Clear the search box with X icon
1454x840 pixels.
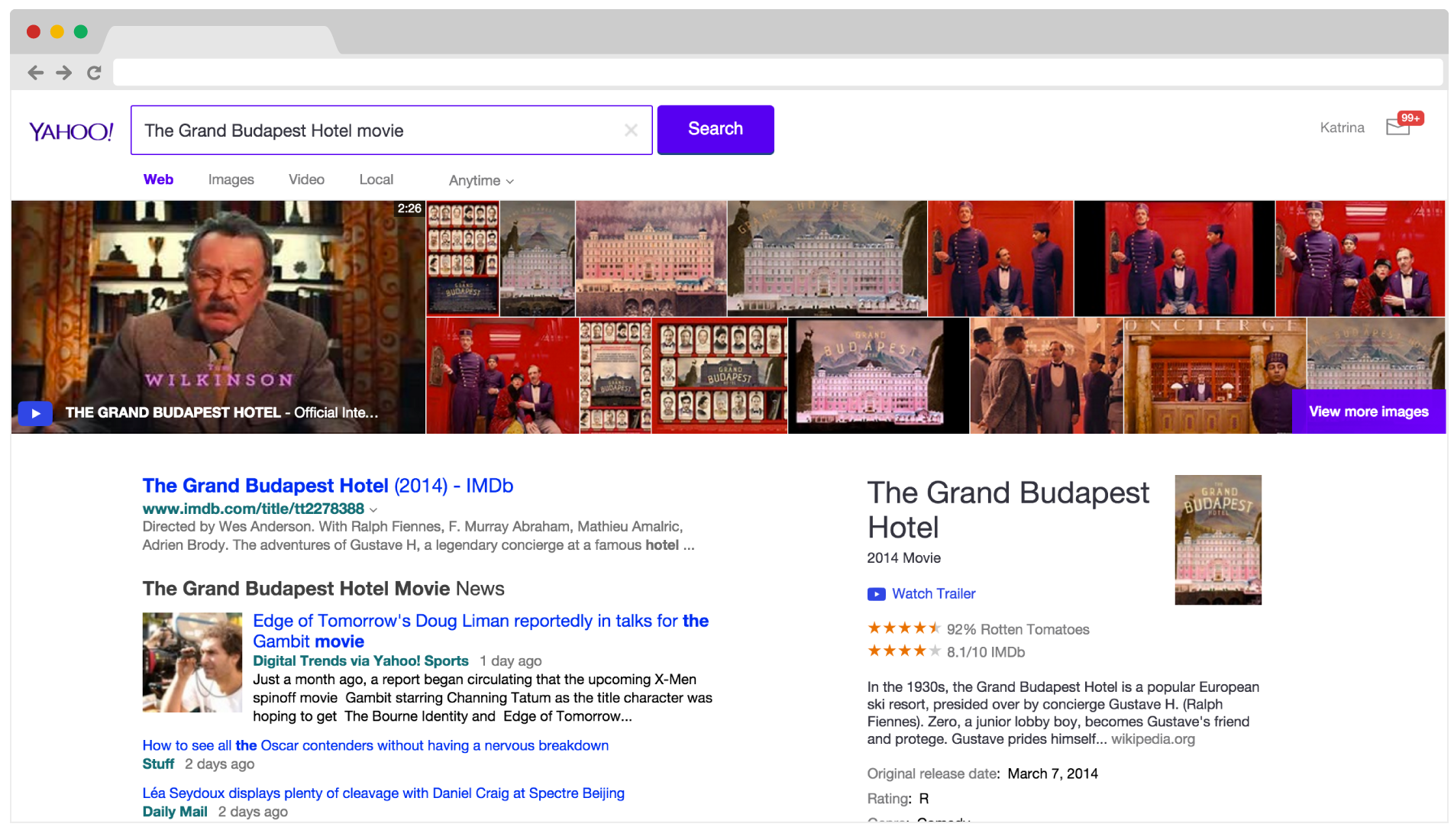click(x=631, y=131)
